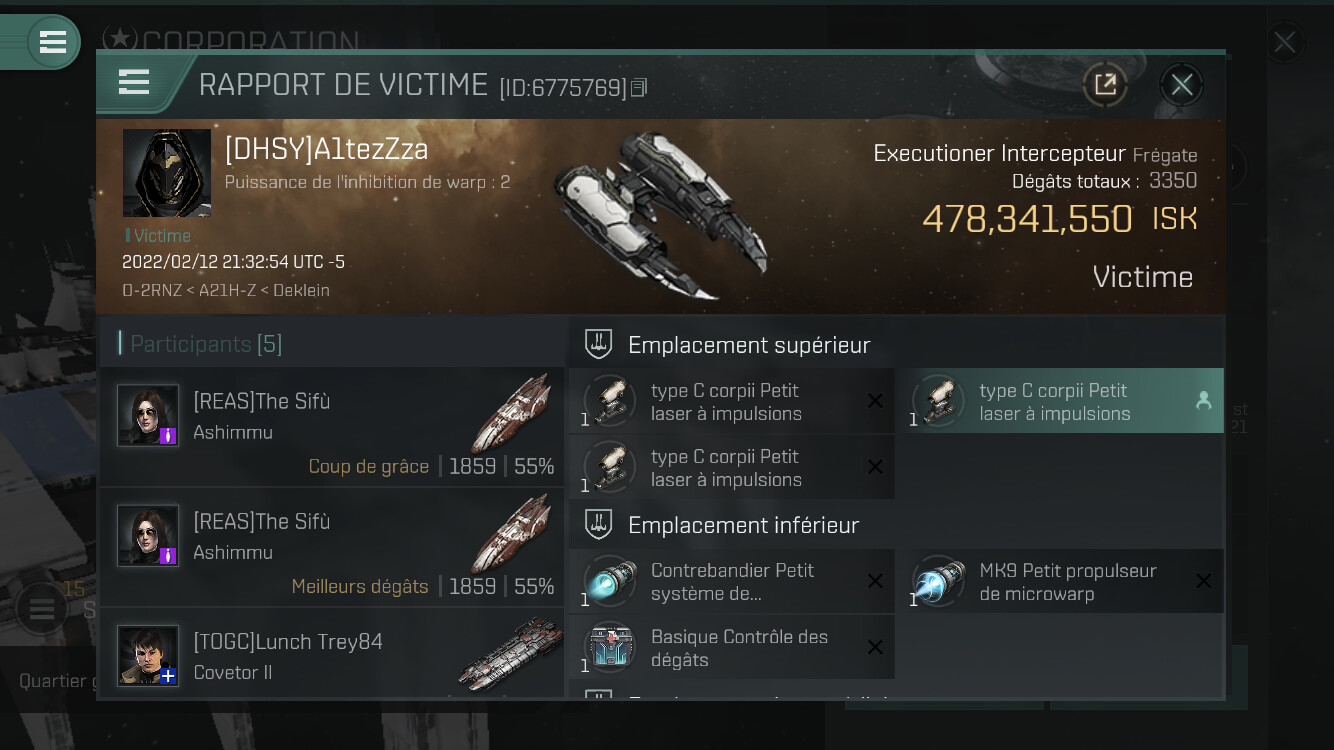The height and width of the screenshot is (750, 1334).
Task: Collapse the Emplacement supérieur section
Action: click(896, 345)
